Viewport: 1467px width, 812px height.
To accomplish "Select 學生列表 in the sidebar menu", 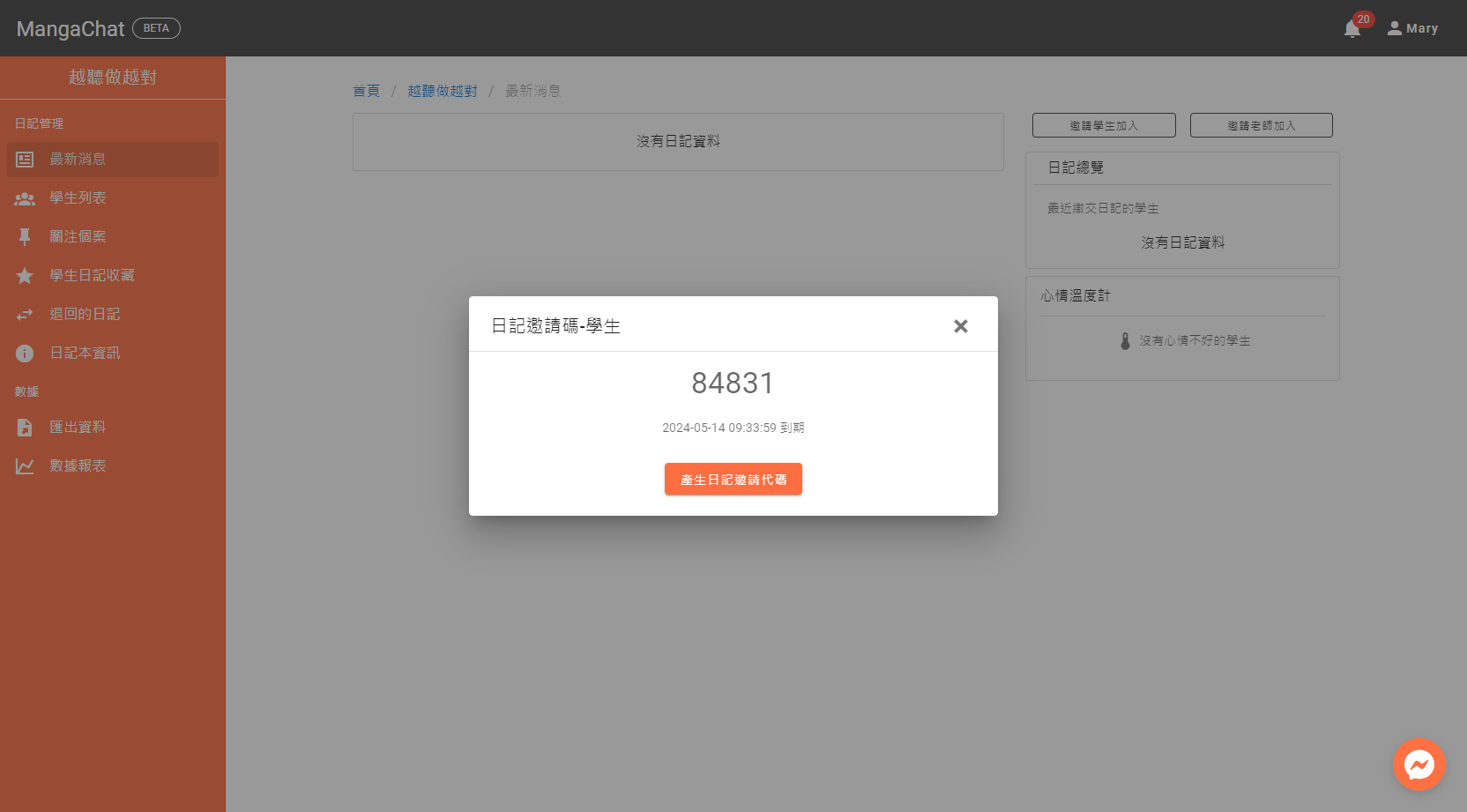I will coord(78,198).
